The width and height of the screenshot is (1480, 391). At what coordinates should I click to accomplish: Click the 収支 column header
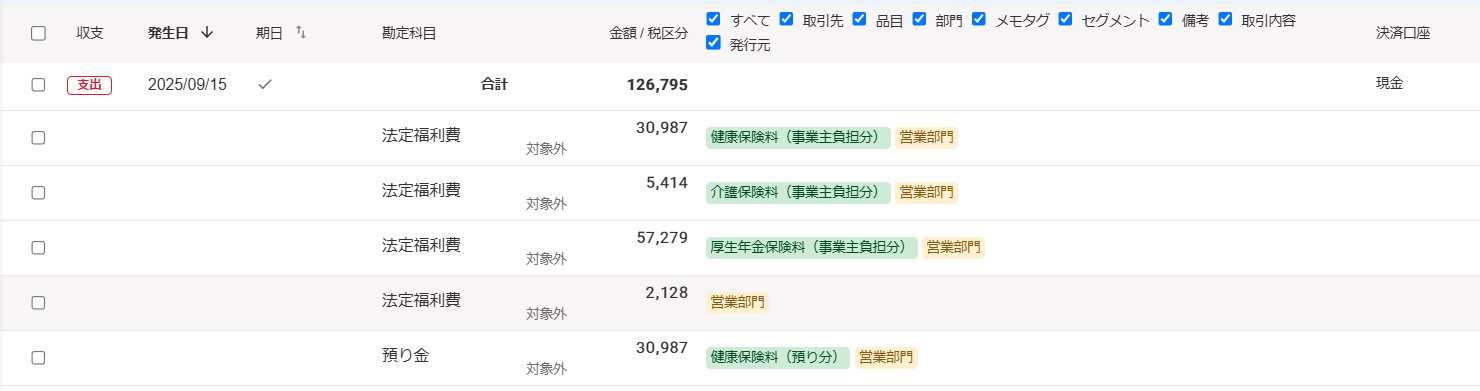pos(90,33)
